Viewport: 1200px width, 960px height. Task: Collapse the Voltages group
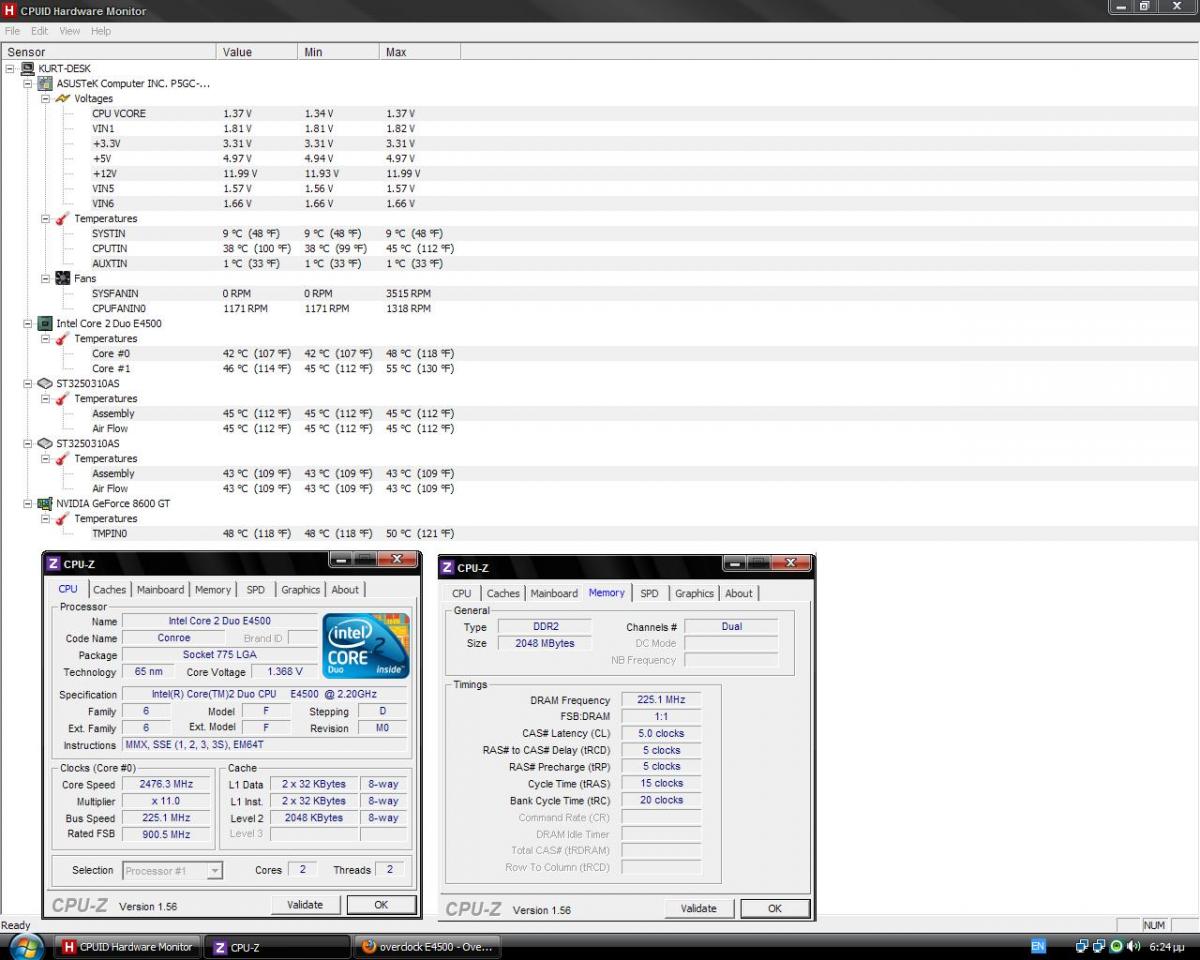coord(45,98)
